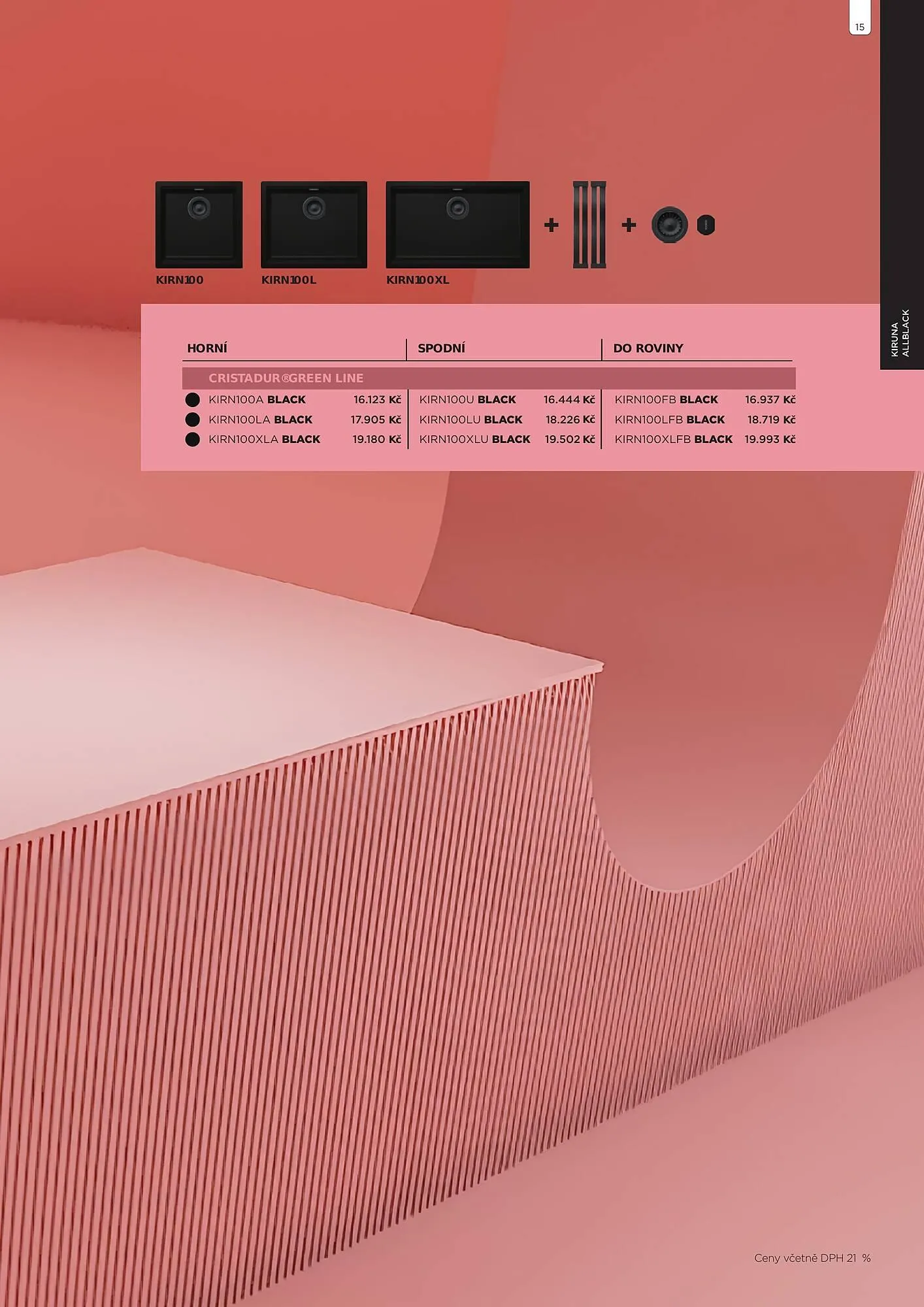Click the KIRN100L sink image
This screenshot has width=924, height=1307.
(x=314, y=225)
